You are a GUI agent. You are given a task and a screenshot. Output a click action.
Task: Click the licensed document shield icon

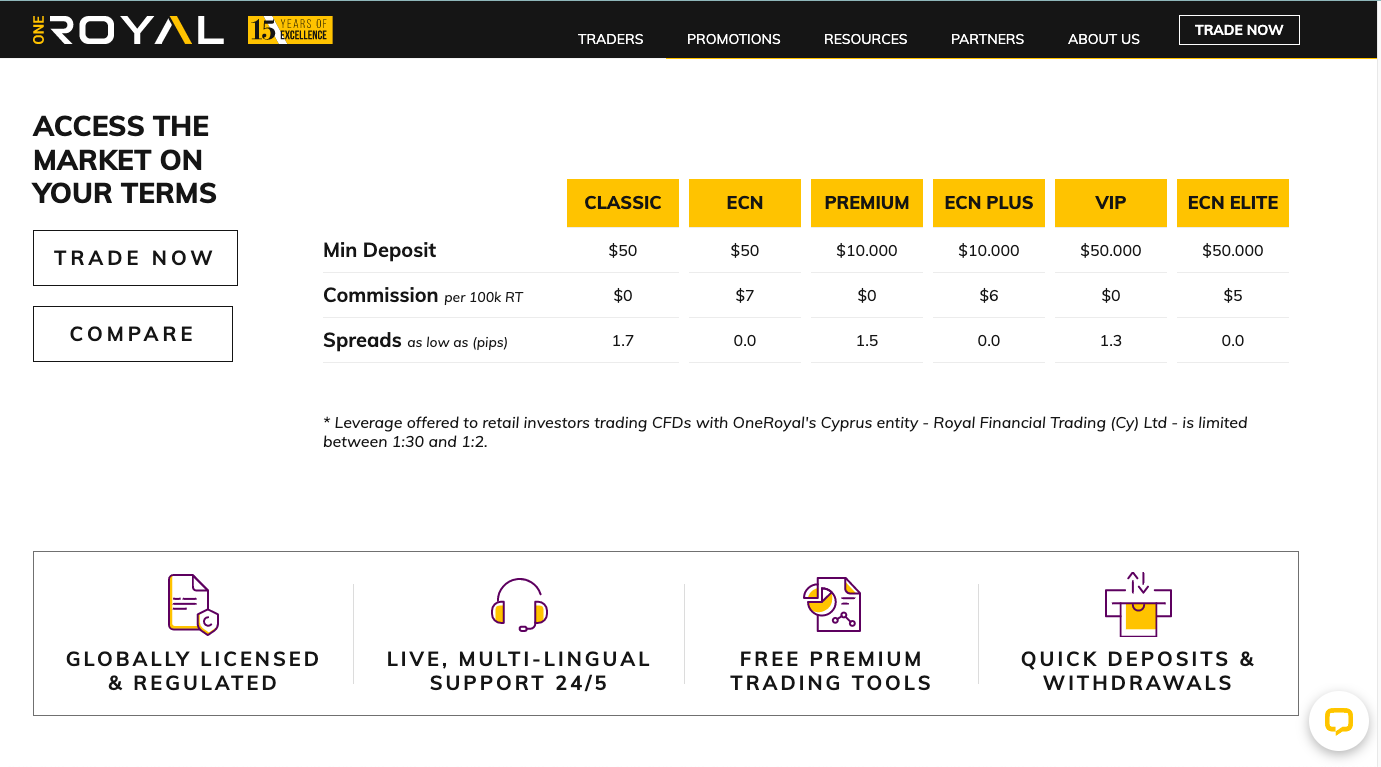point(193,604)
